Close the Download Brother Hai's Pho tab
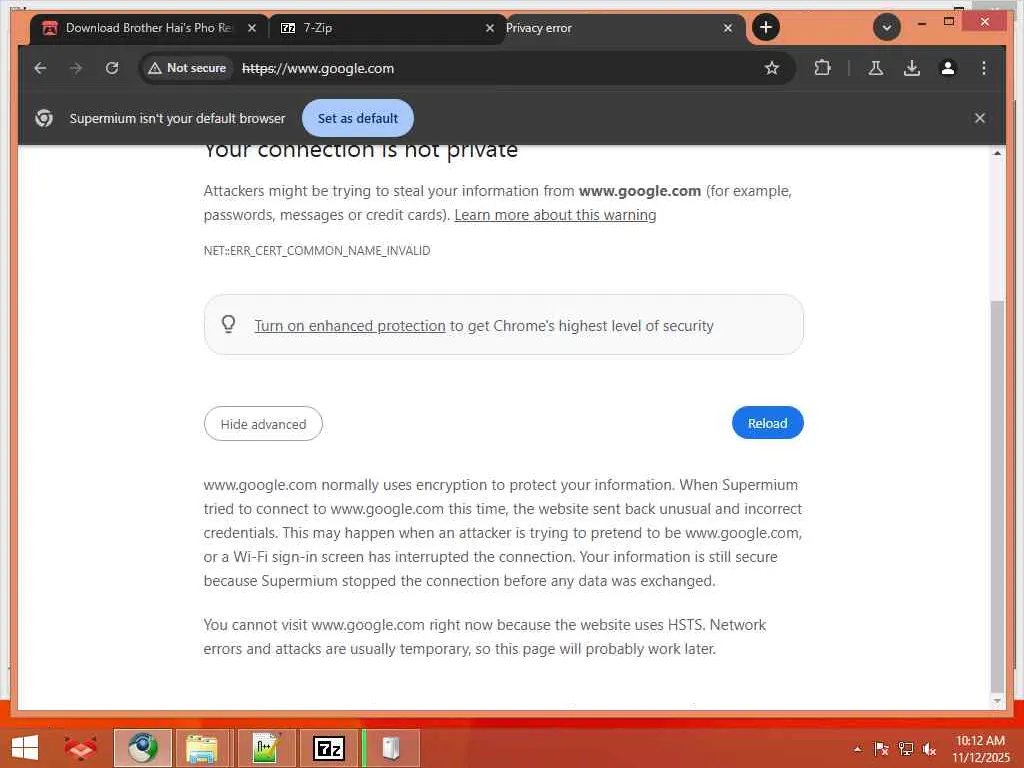Viewport: 1024px width, 768px height. (251, 28)
